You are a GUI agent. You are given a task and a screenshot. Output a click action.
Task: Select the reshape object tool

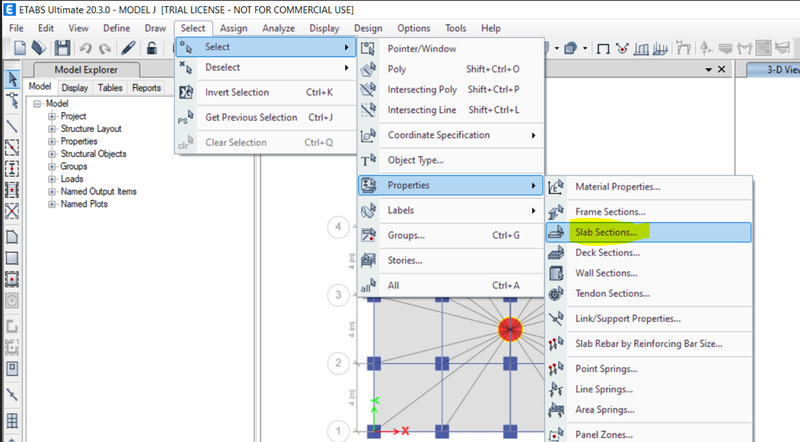(x=12, y=101)
